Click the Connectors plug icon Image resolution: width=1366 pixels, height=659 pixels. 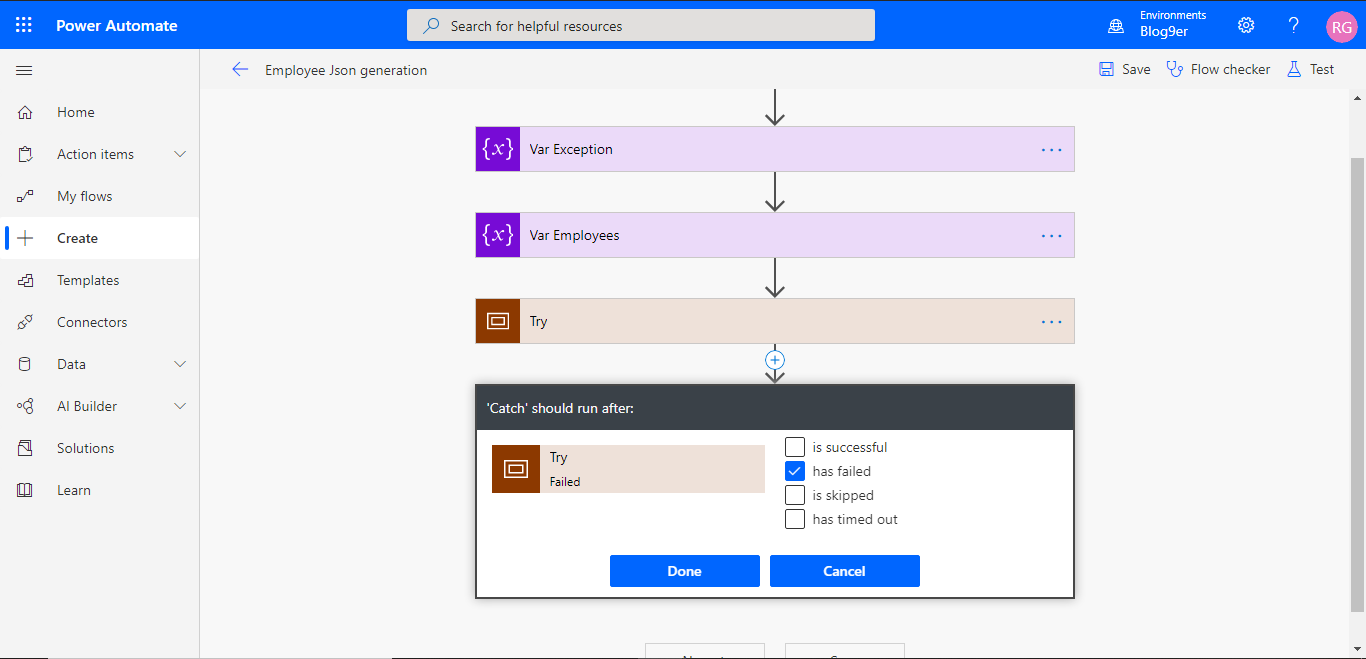pyautogui.click(x=25, y=322)
